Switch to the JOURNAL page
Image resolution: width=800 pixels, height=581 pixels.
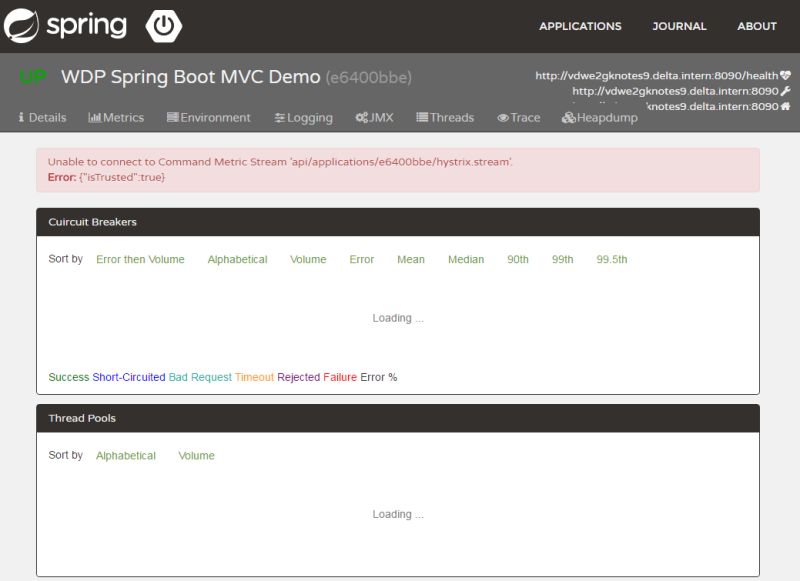click(x=679, y=26)
